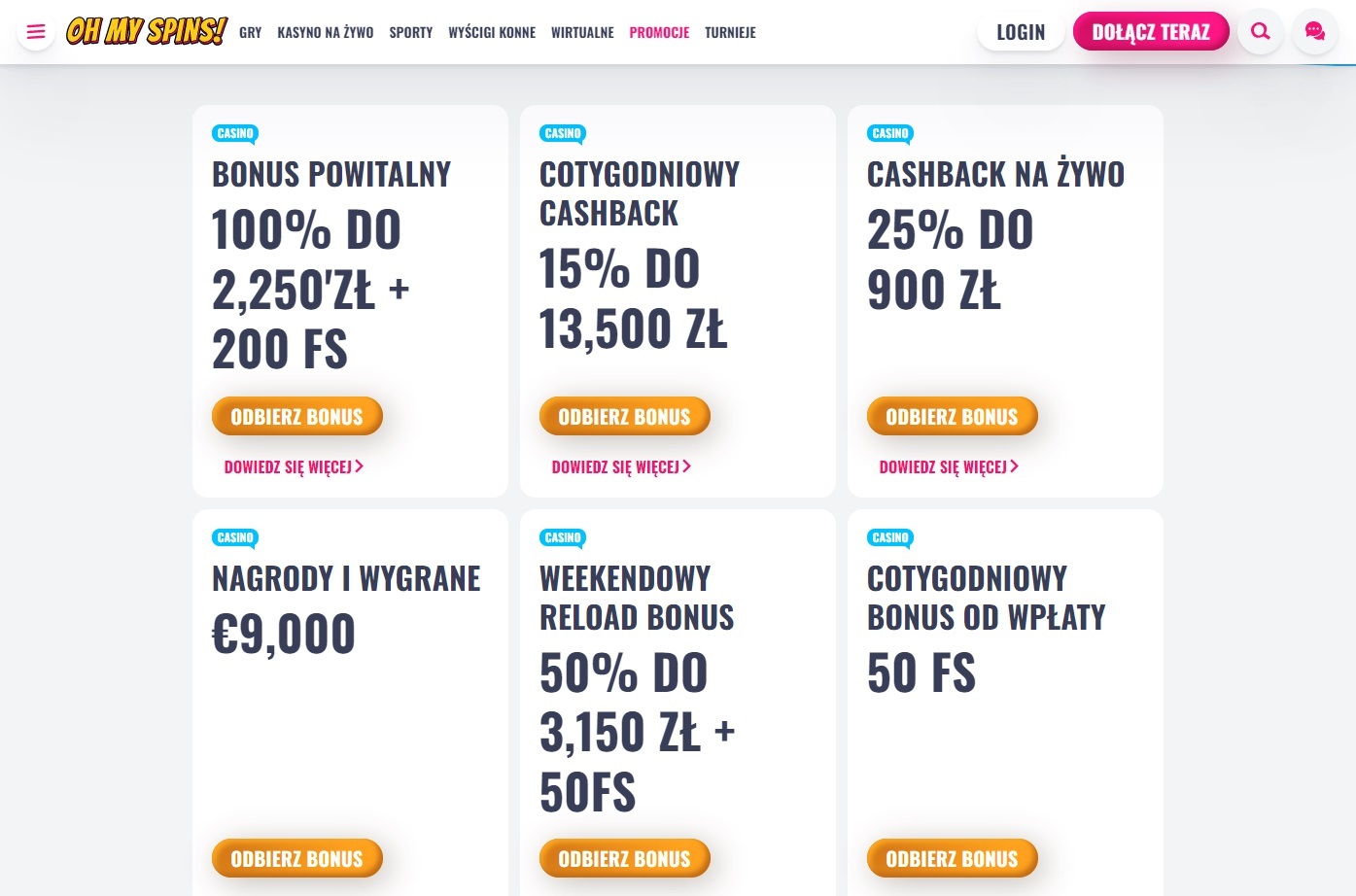Click Casino badge on Cashback na Żywo card
1356x896 pixels.
pos(890,134)
